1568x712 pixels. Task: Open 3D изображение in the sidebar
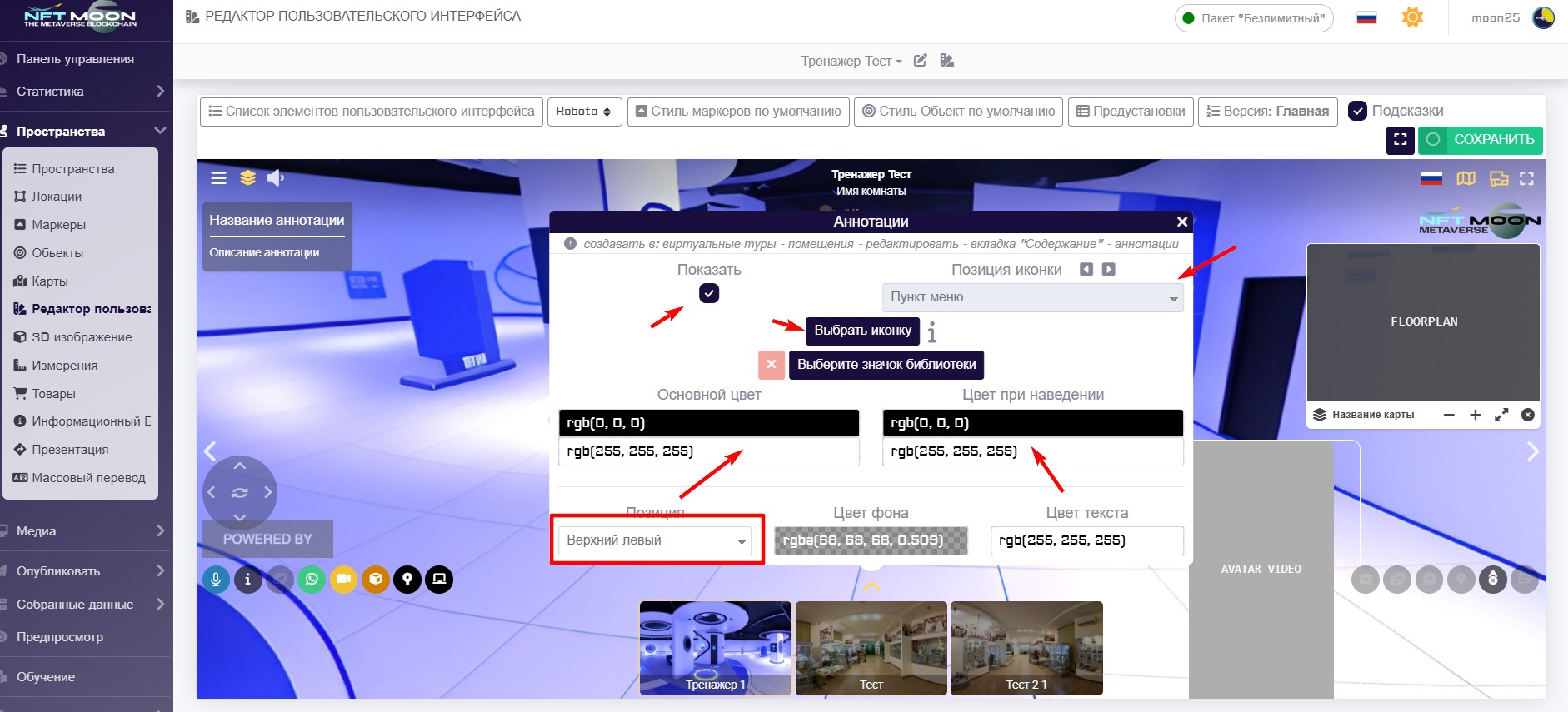pyautogui.click(x=82, y=337)
